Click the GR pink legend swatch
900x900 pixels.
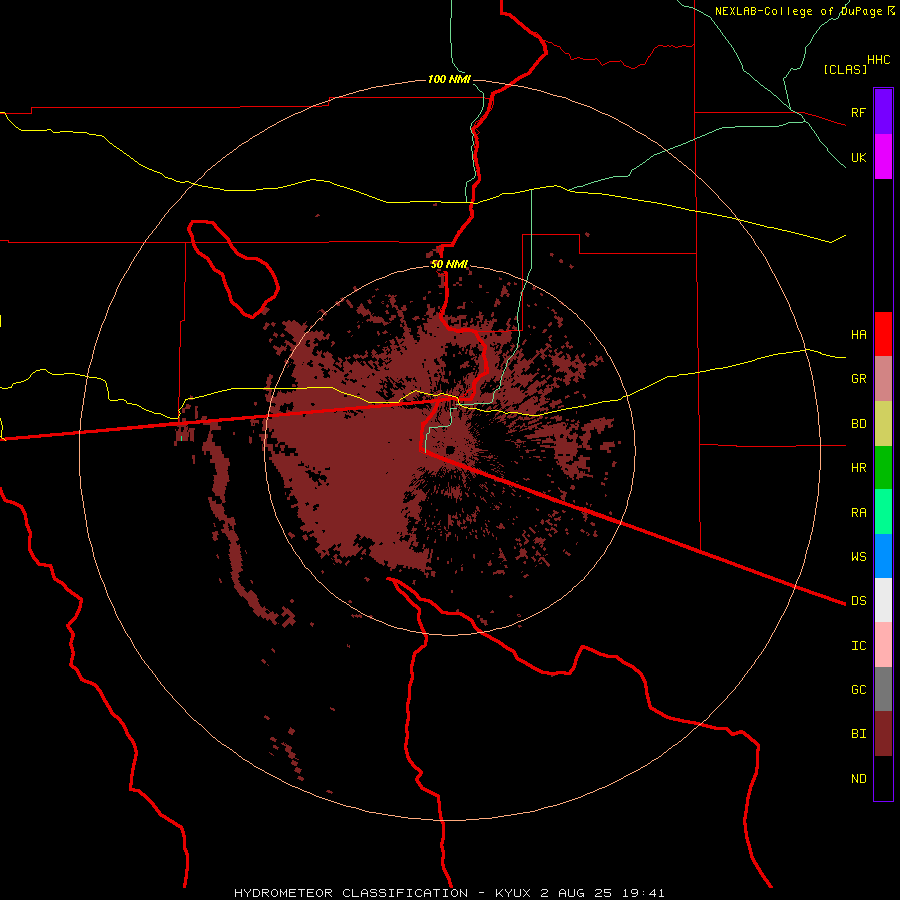tap(883, 379)
